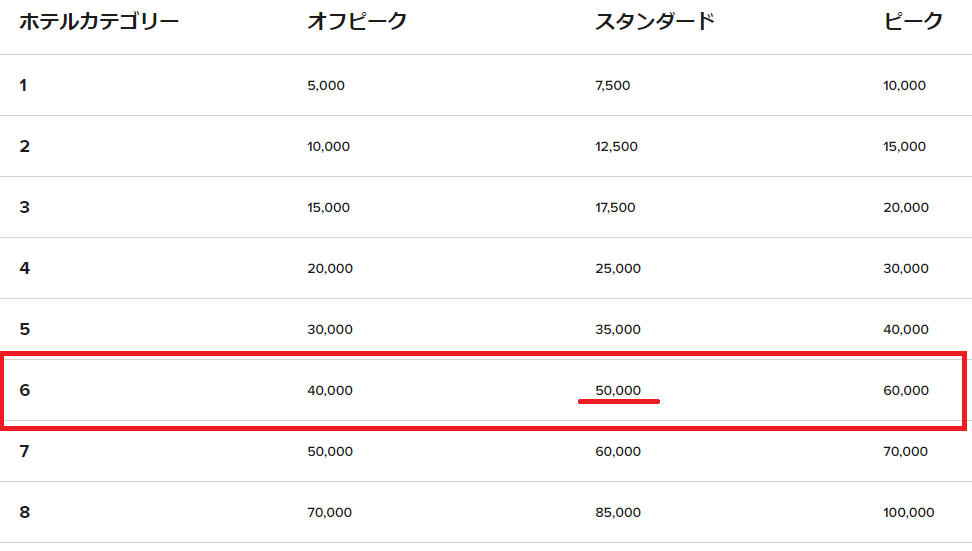The width and height of the screenshot is (972, 551).
Task: Click the 12,500 standard value
Action: click(616, 147)
